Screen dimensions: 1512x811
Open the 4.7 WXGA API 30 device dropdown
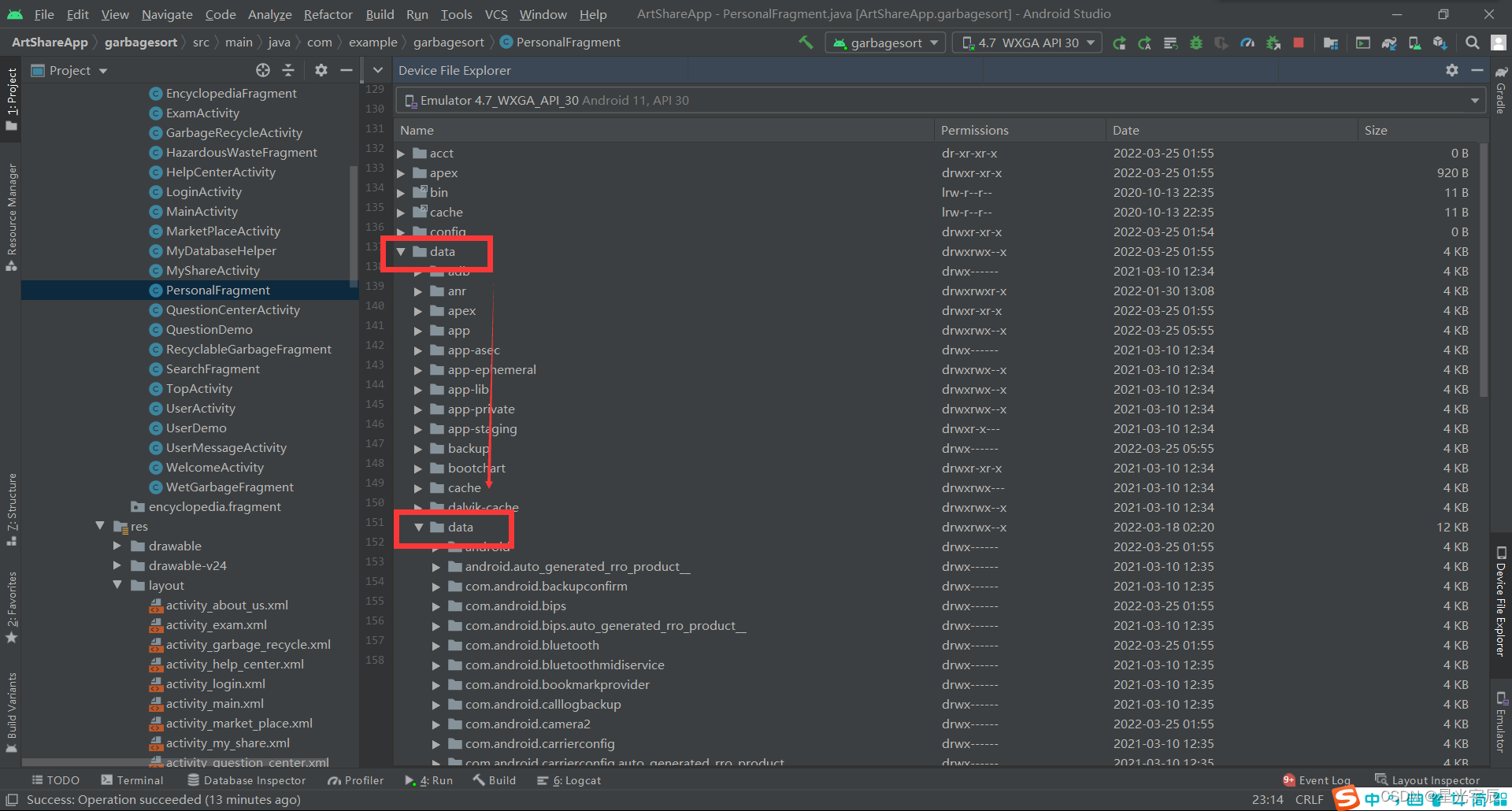coord(1027,43)
